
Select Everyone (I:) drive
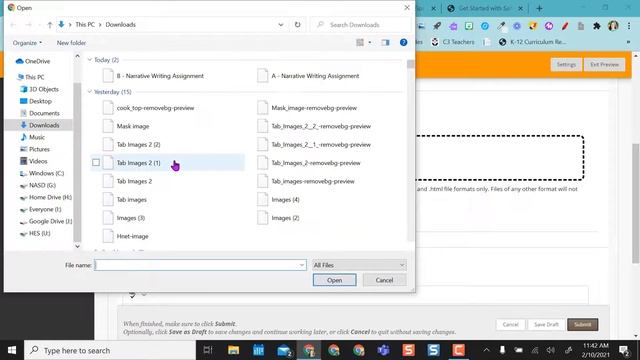[x=41, y=209]
